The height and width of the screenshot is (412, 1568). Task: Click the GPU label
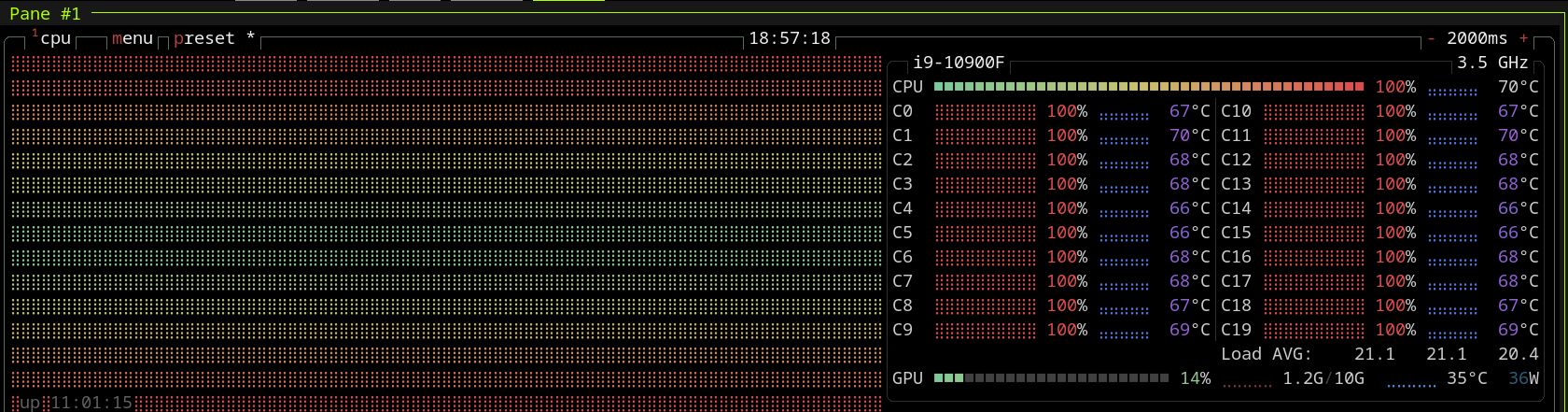coord(907,378)
